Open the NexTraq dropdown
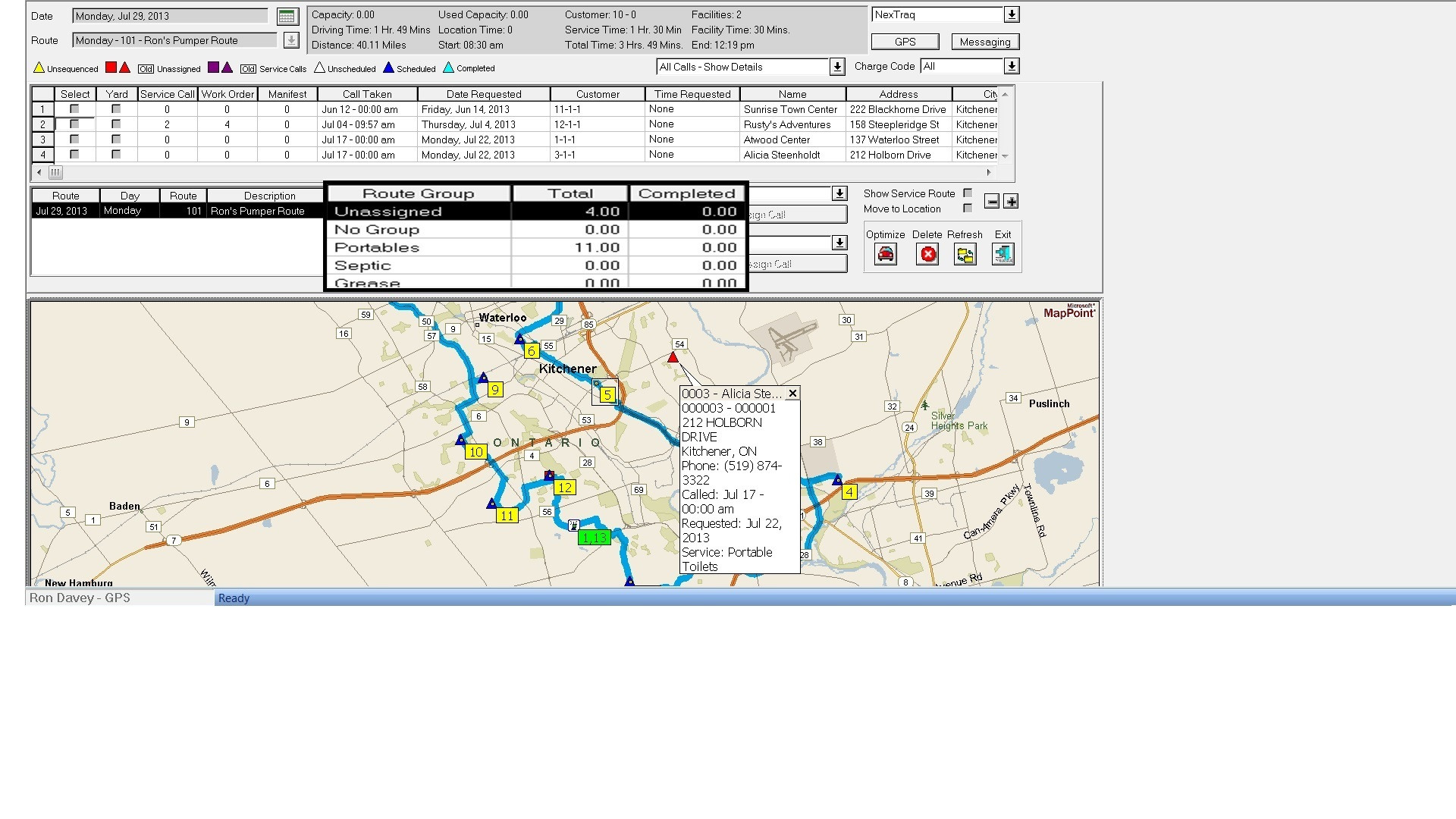Screen dimensions: 1456x819 tap(1012, 14)
